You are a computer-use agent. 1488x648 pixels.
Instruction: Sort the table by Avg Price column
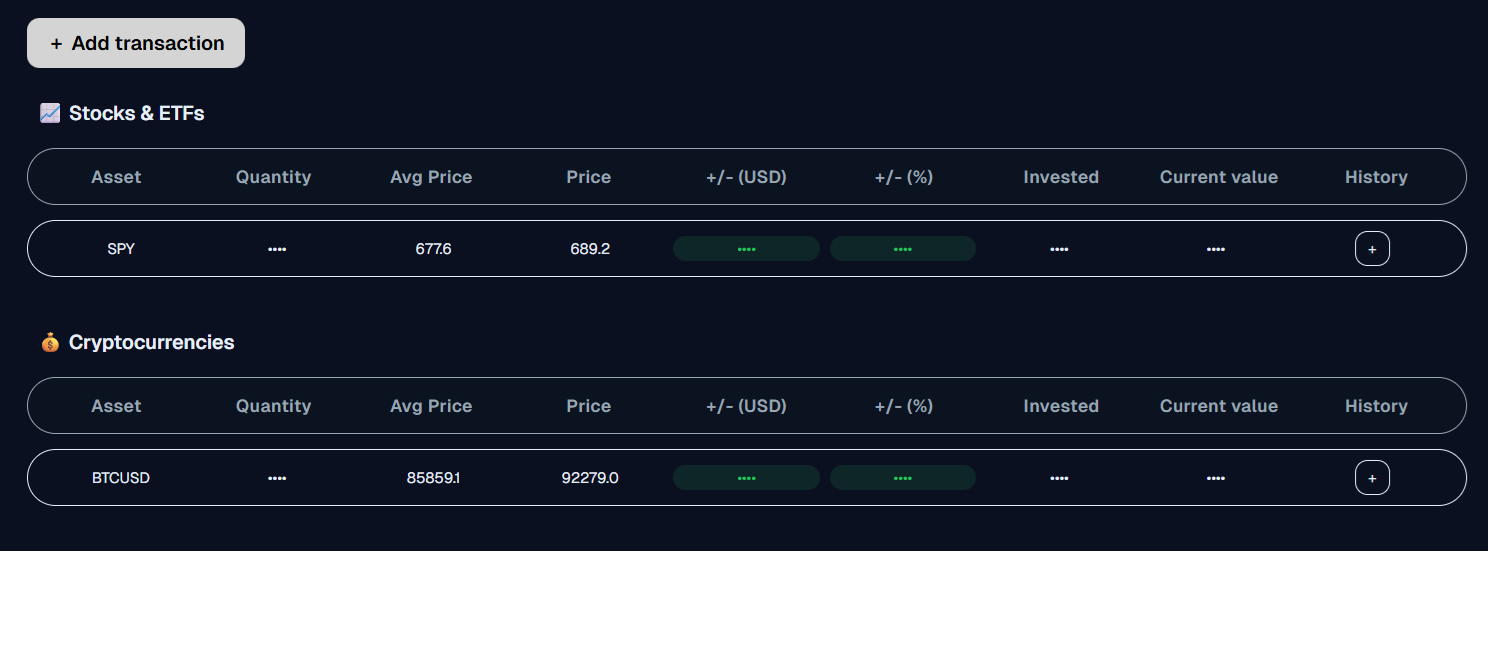pyautogui.click(x=431, y=177)
